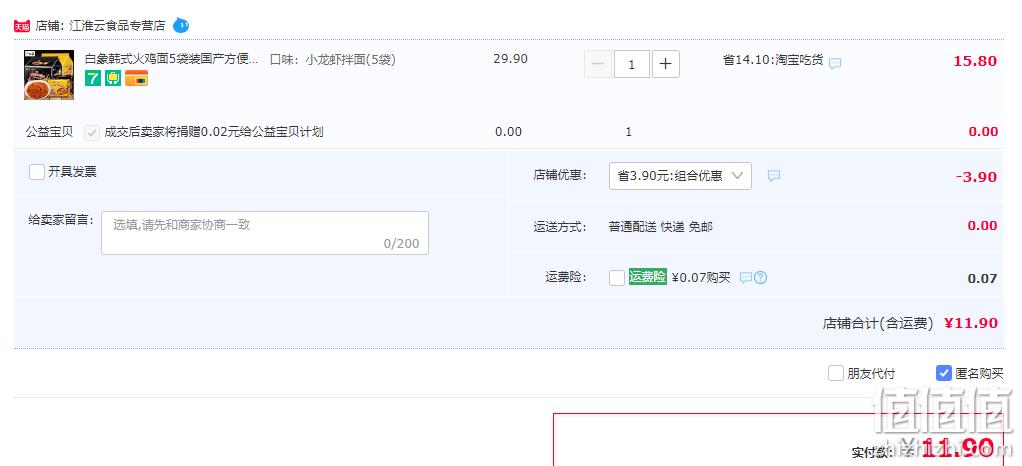Click the 给卖家留言 message text box
Viewport: 1022px width, 466px height.
point(265,233)
